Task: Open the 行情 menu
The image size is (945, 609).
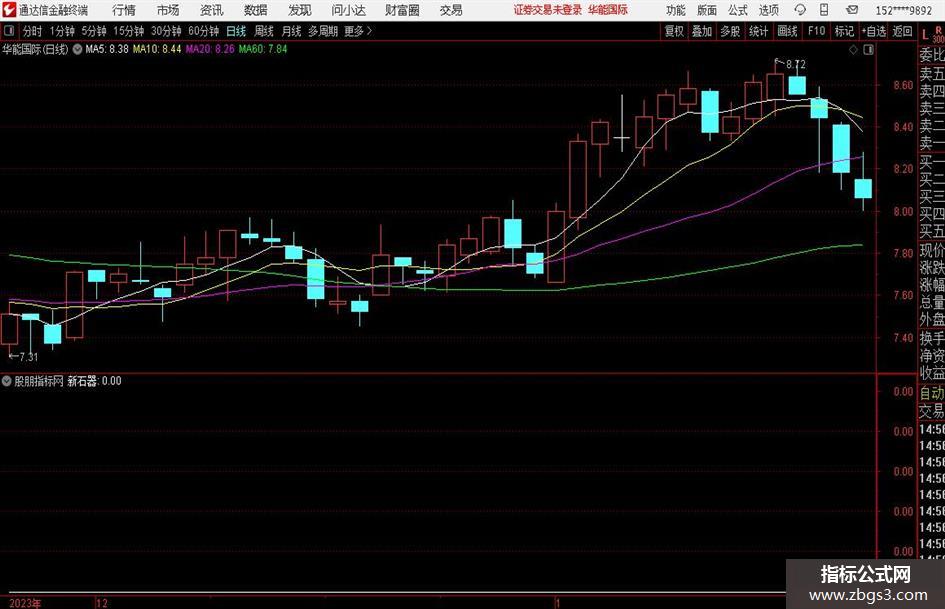Action: pos(124,10)
